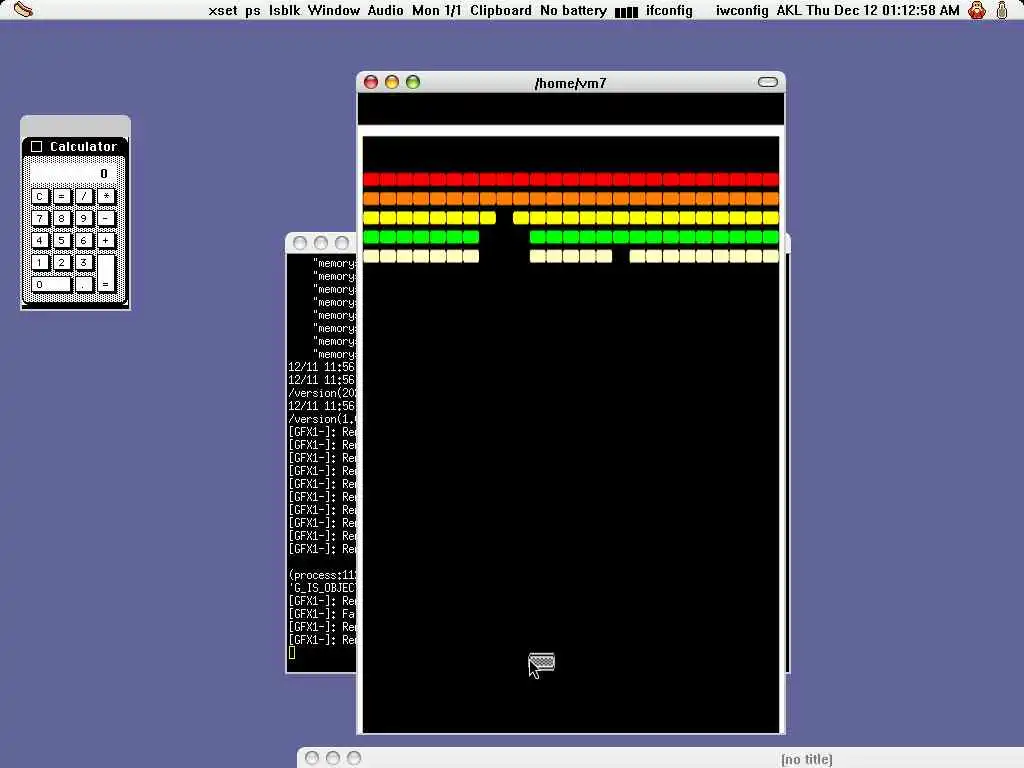The height and width of the screenshot is (768, 1024).
Task: Click the grey bottle tray icon
Action: pos(1002,10)
